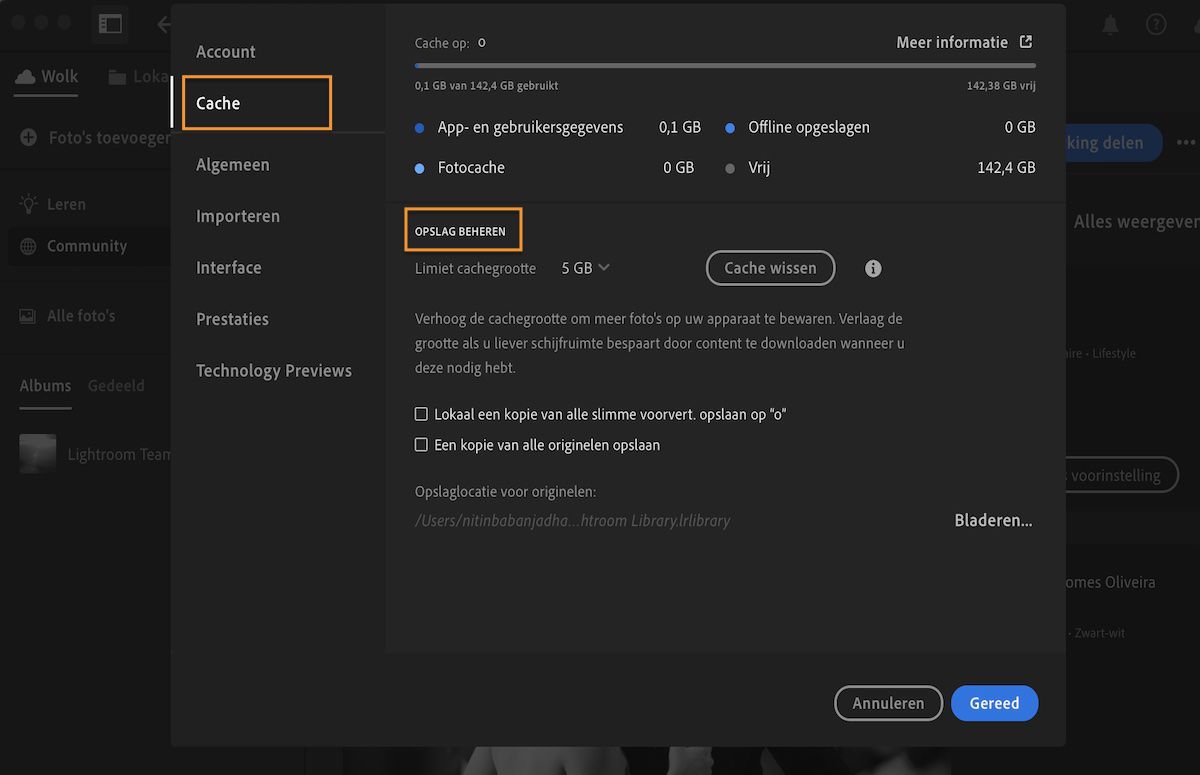Open the Lightroom Team album thumbnail
Viewport: 1200px width, 775px height.
pyautogui.click(x=37, y=453)
